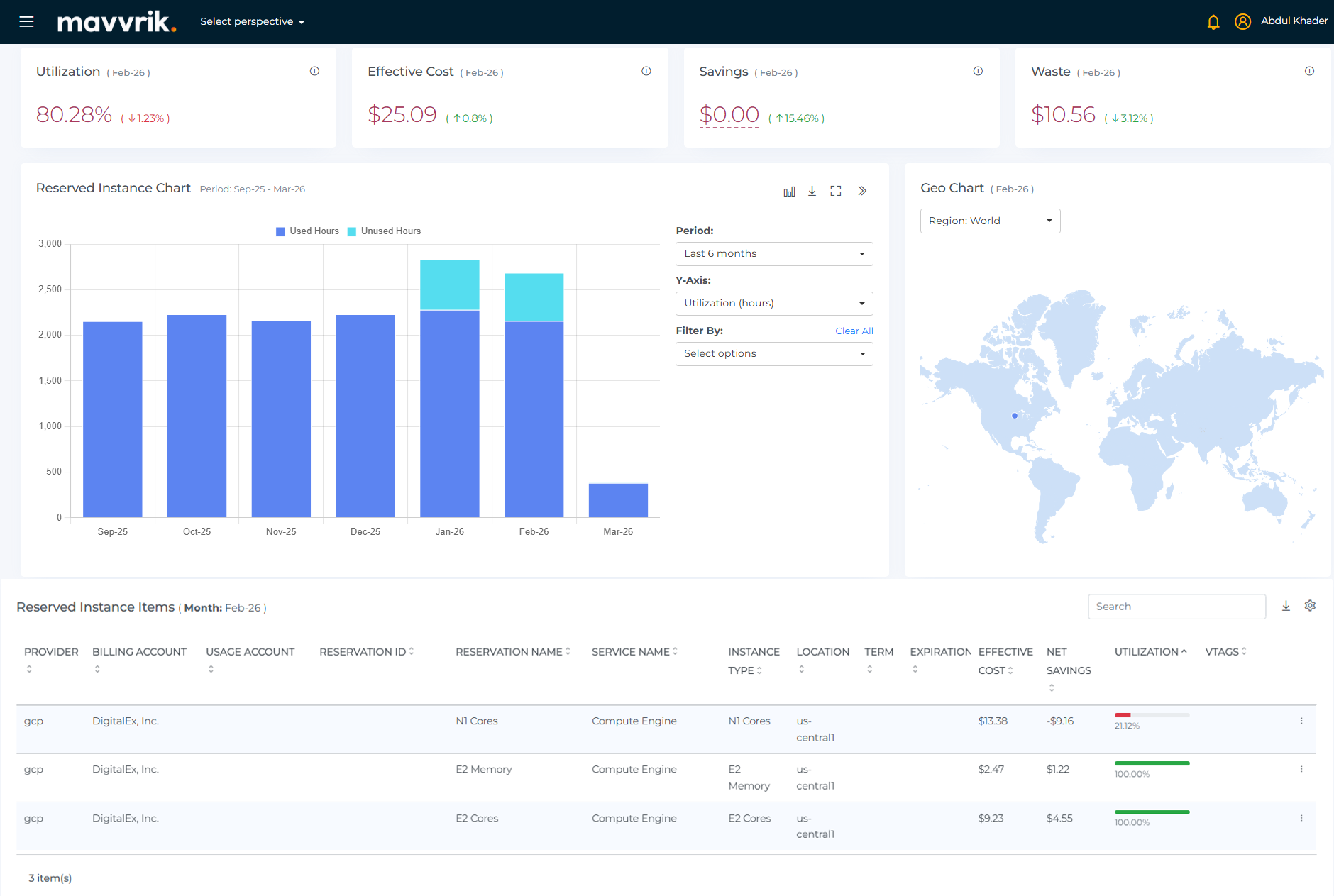
Task: Open the Y-Axis Utilization (hours) dropdown
Action: pyautogui.click(x=773, y=304)
